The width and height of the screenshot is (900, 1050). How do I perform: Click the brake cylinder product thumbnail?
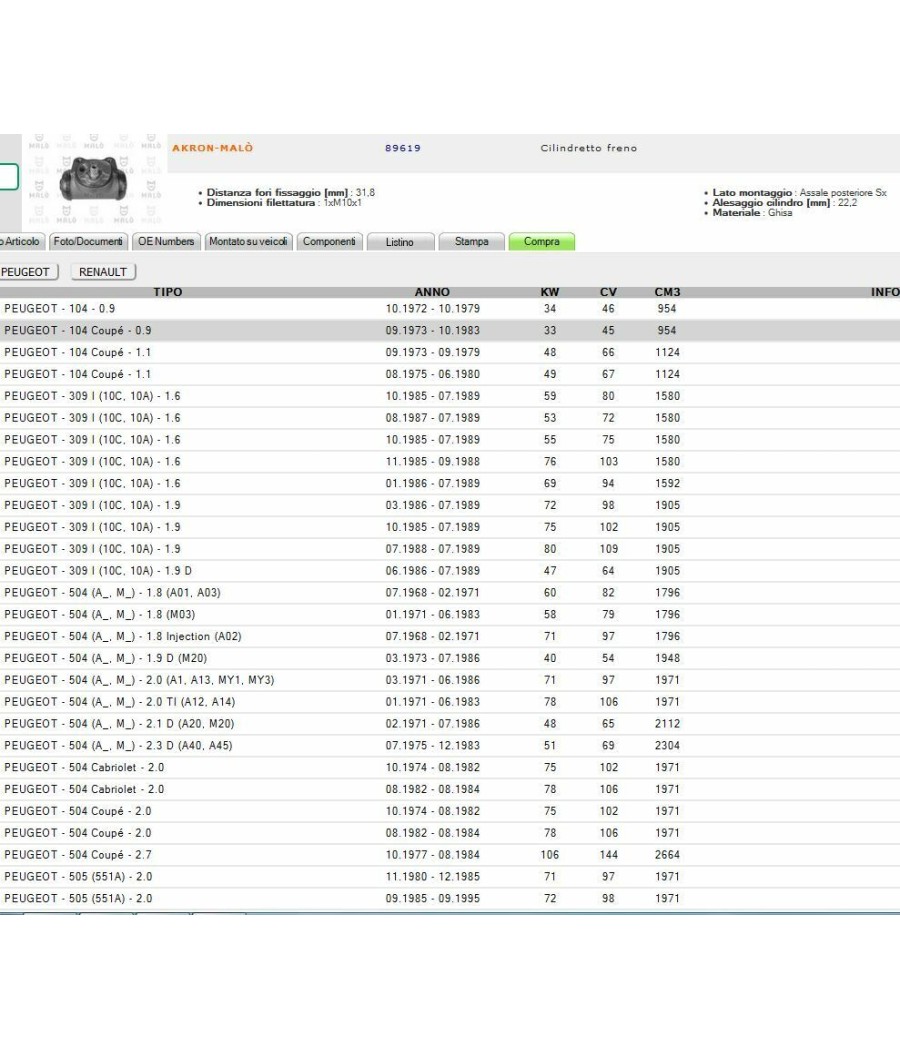click(x=93, y=179)
